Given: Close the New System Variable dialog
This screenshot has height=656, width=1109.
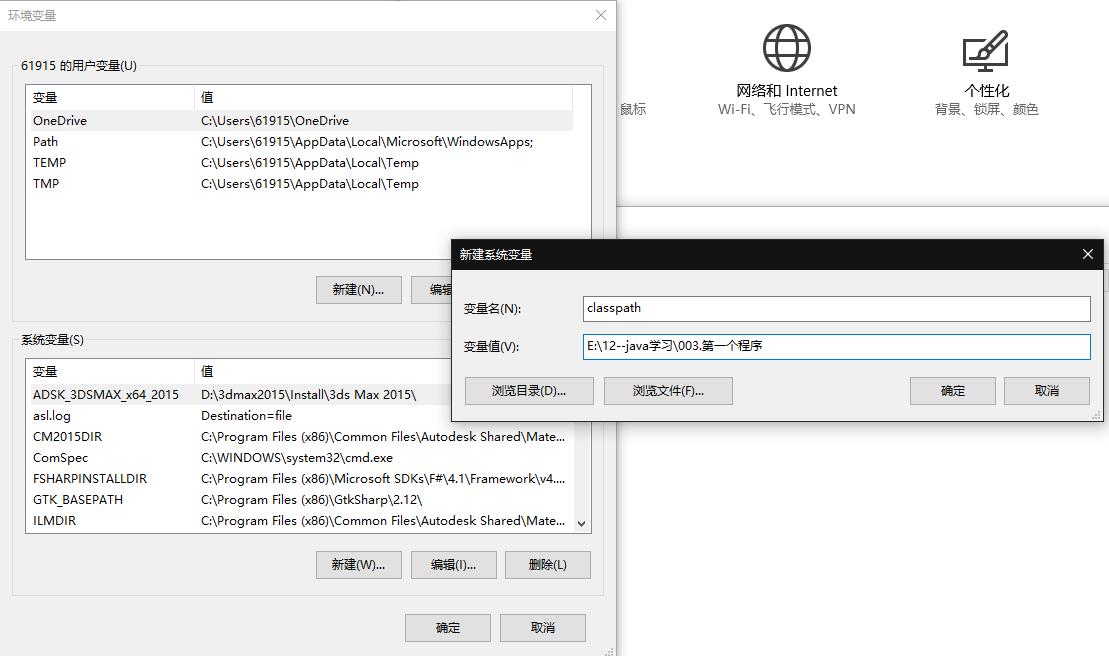Looking at the screenshot, I should coord(1088,254).
